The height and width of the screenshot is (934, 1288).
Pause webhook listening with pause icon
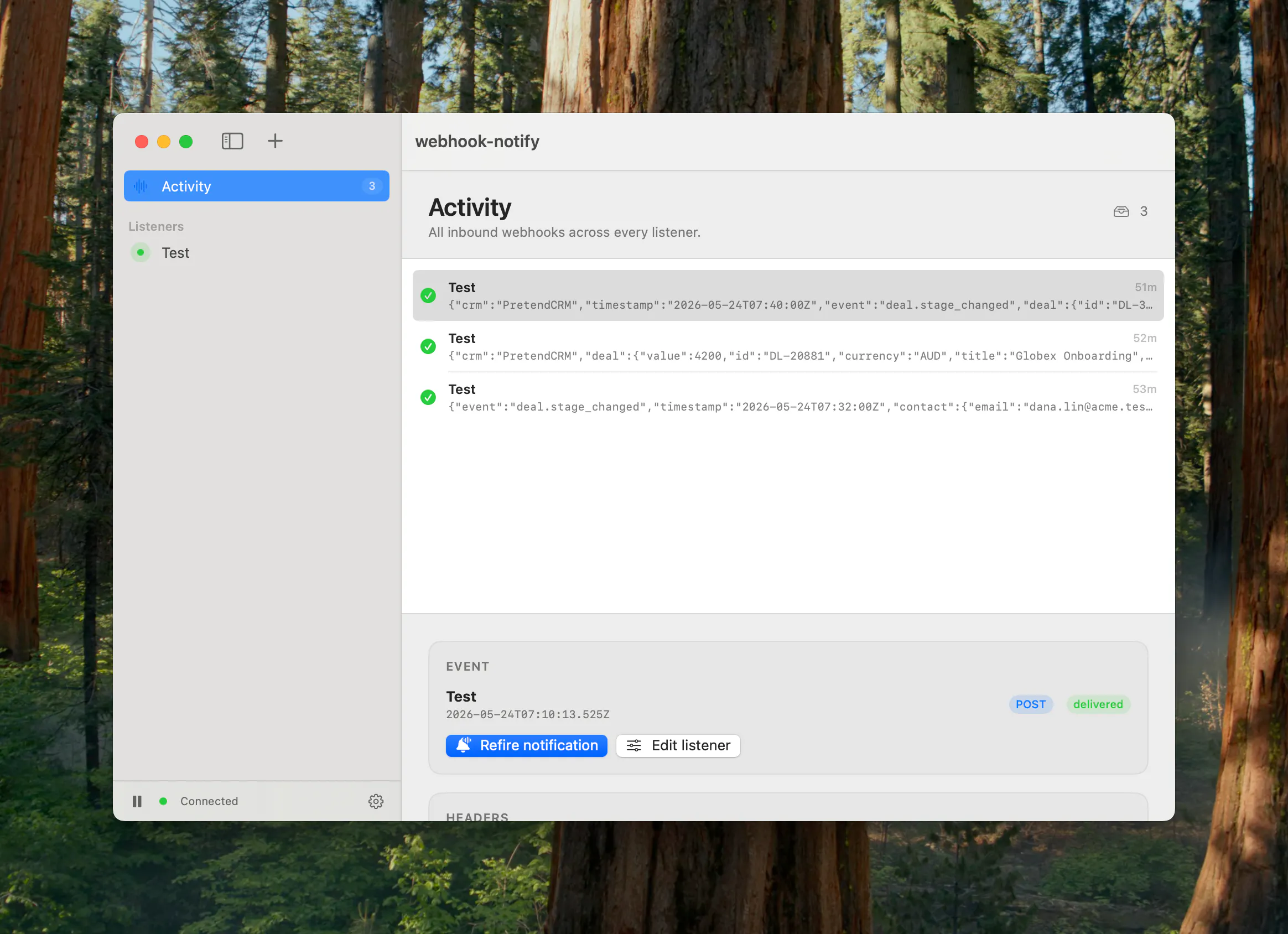137,801
